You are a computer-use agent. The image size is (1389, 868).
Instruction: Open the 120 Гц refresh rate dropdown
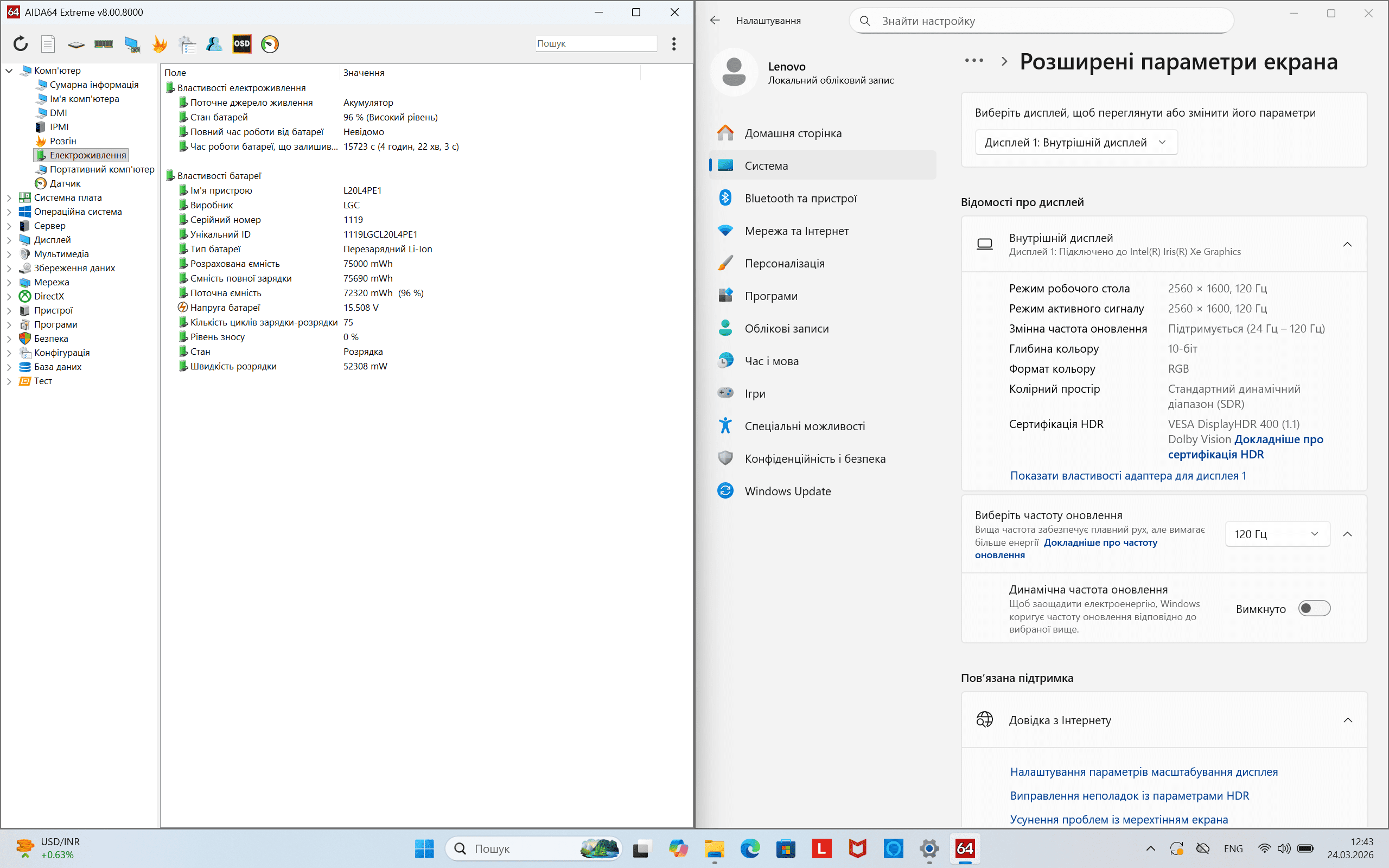(x=1277, y=534)
